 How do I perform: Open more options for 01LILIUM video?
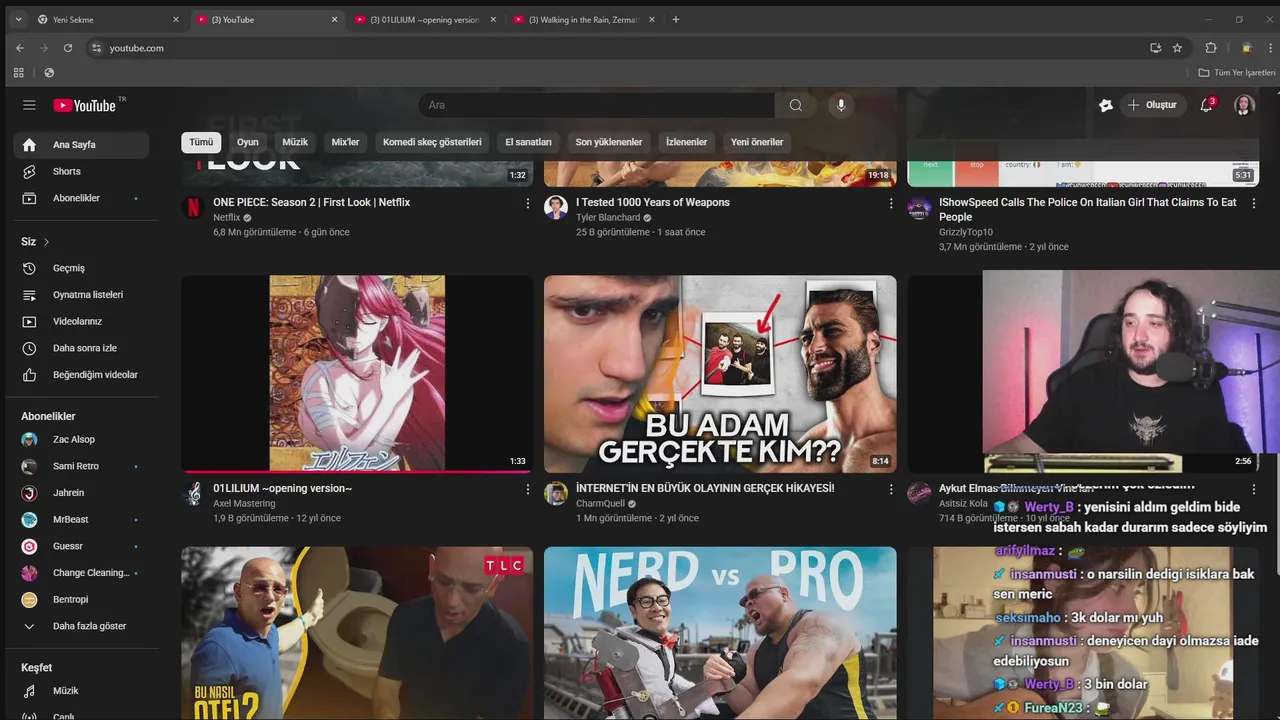coord(528,489)
